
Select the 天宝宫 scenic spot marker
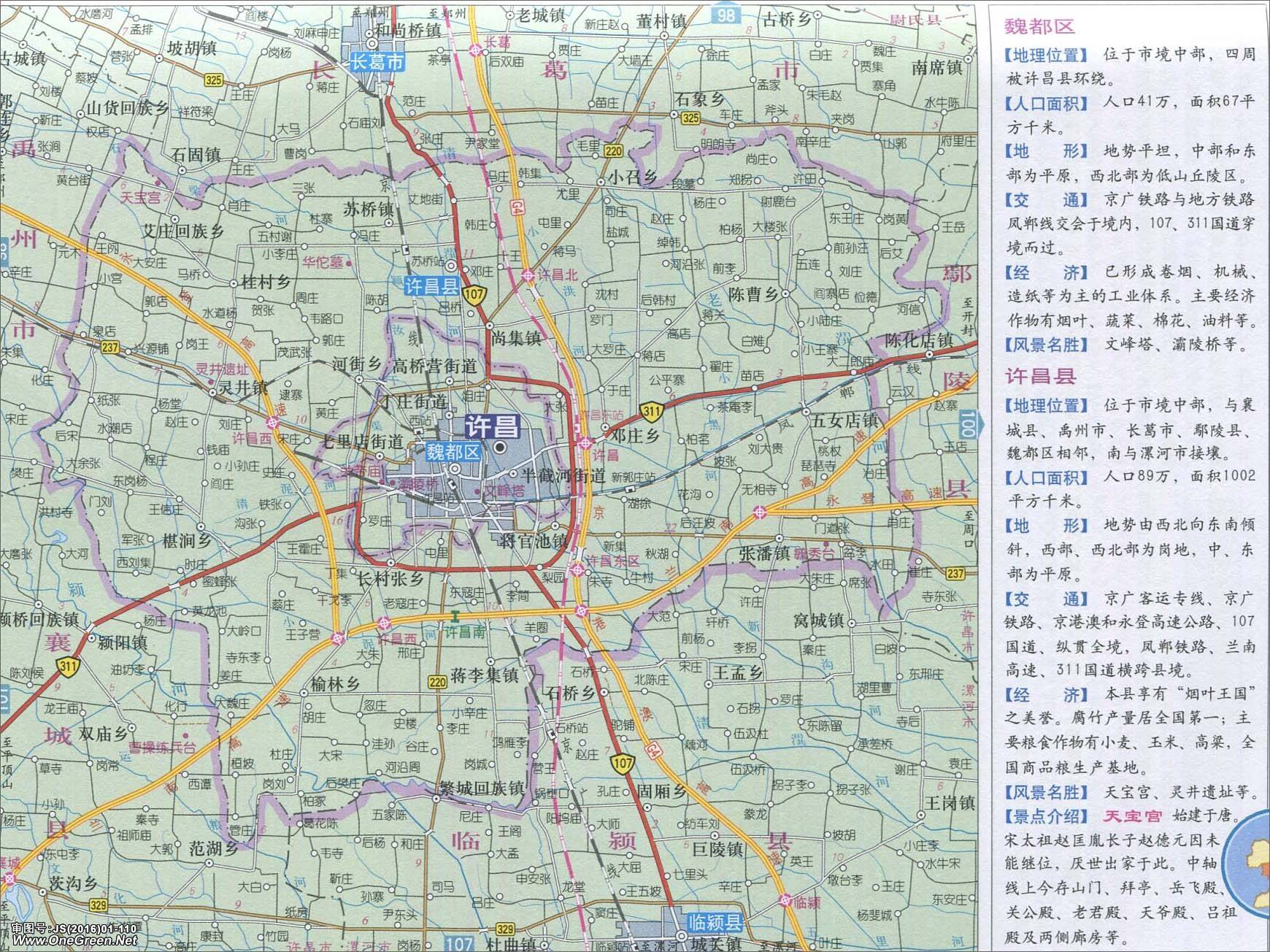156,183
